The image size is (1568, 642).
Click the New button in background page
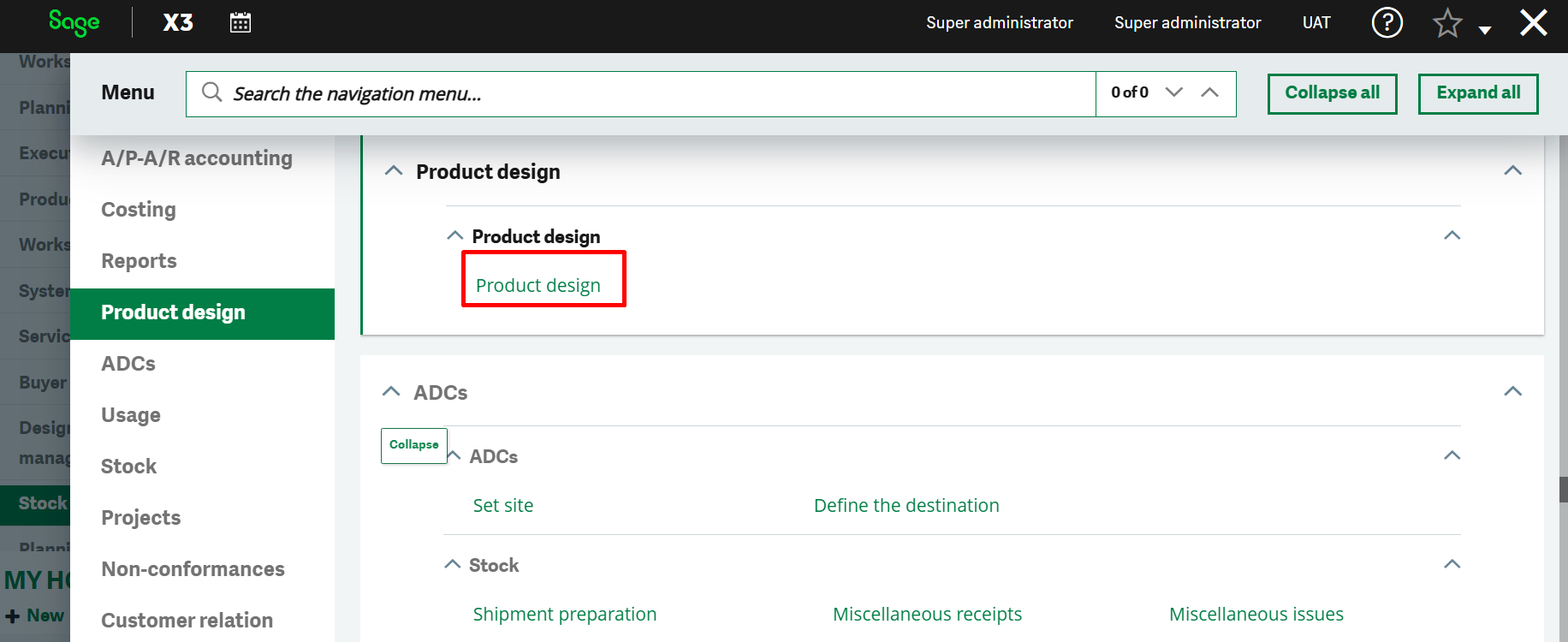tap(34, 615)
